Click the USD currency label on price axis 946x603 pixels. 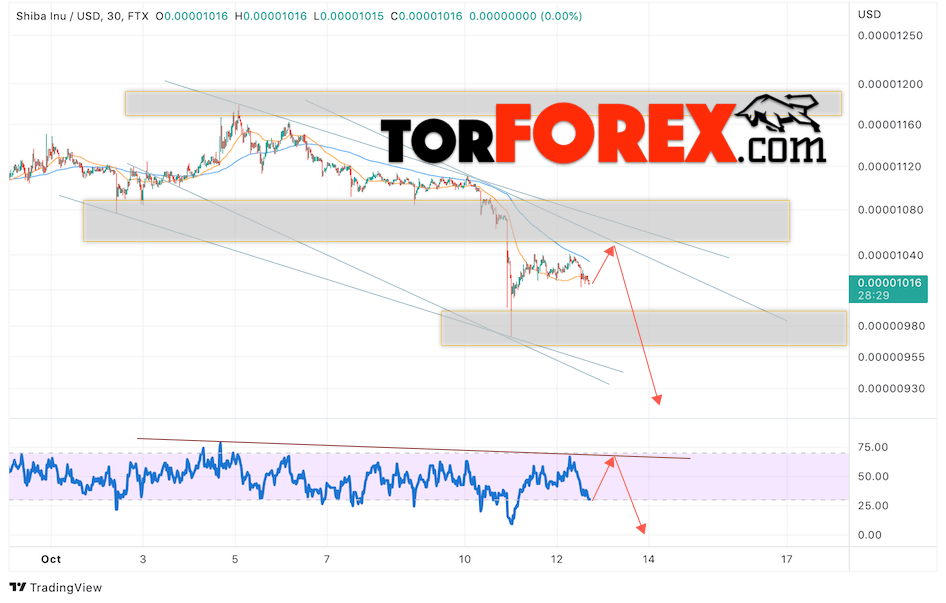[x=869, y=14]
